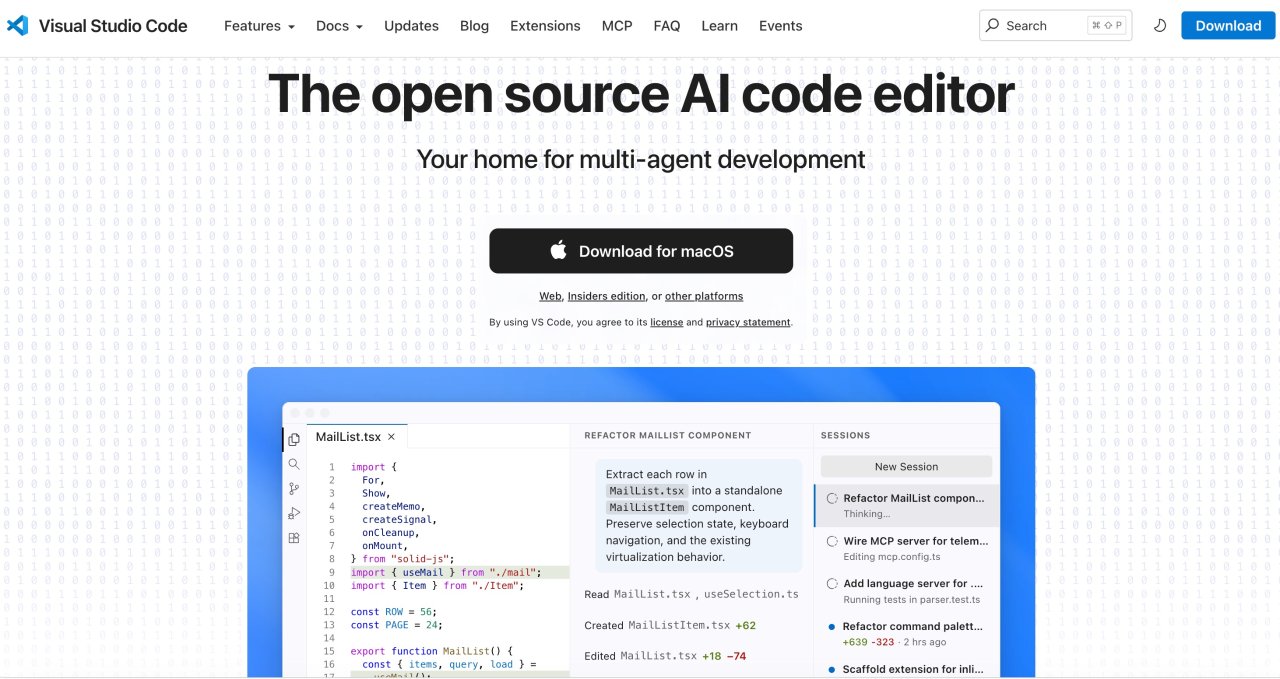1280x679 pixels.
Task: Open the other platforms link
Action: tap(704, 296)
